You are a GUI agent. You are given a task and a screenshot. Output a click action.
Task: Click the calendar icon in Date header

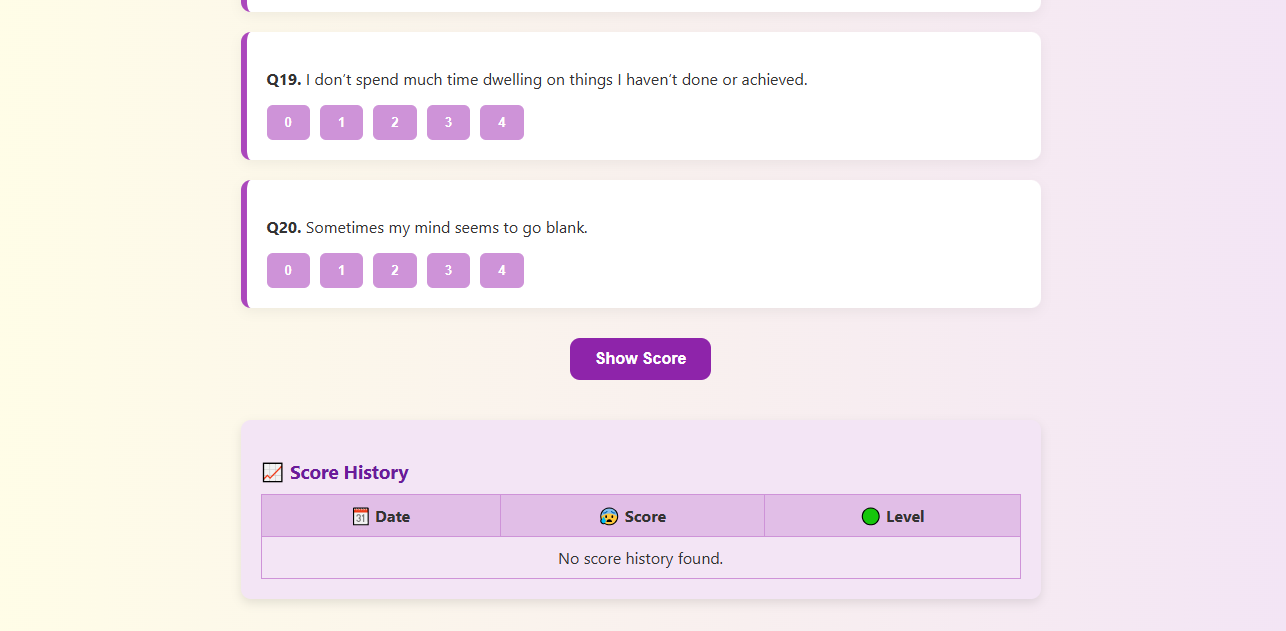pos(361,517)
